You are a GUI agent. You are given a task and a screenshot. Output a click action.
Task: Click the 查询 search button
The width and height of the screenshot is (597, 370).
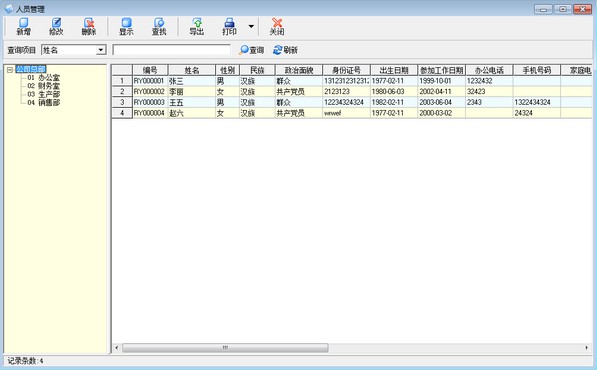click(x=252, y=50)
